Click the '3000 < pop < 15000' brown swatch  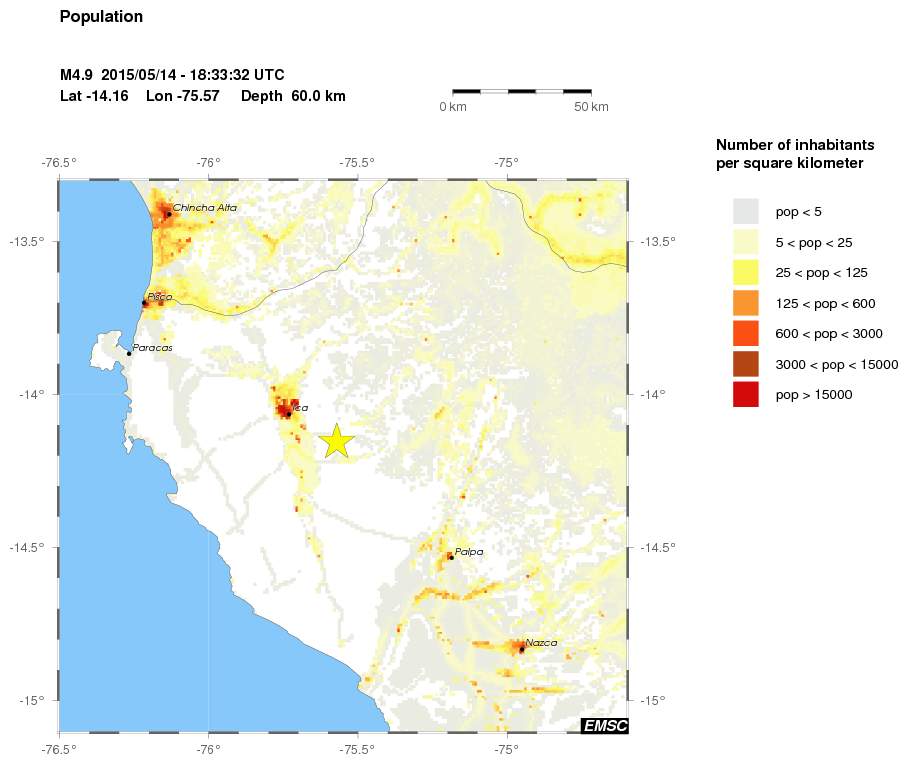[746, 364]
